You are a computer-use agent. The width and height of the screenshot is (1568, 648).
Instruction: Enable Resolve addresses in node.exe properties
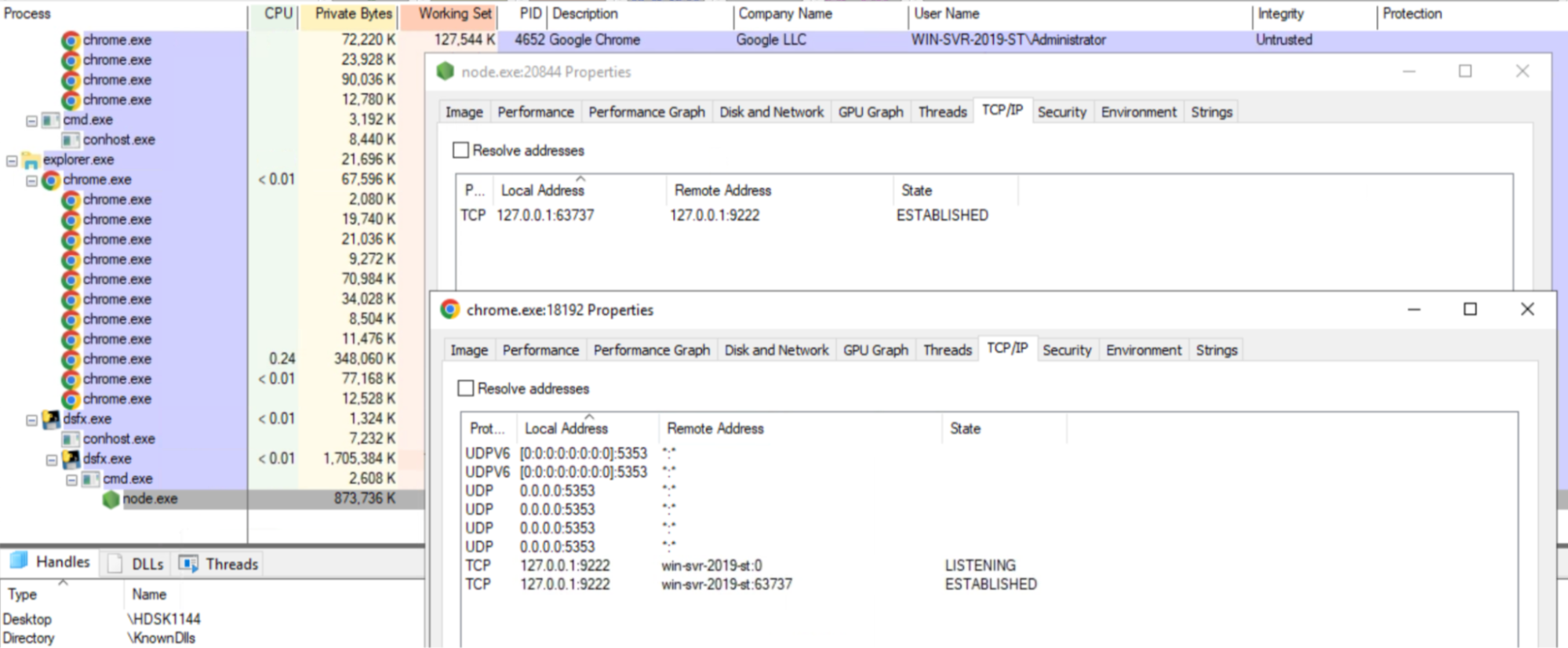click(461, 151)
